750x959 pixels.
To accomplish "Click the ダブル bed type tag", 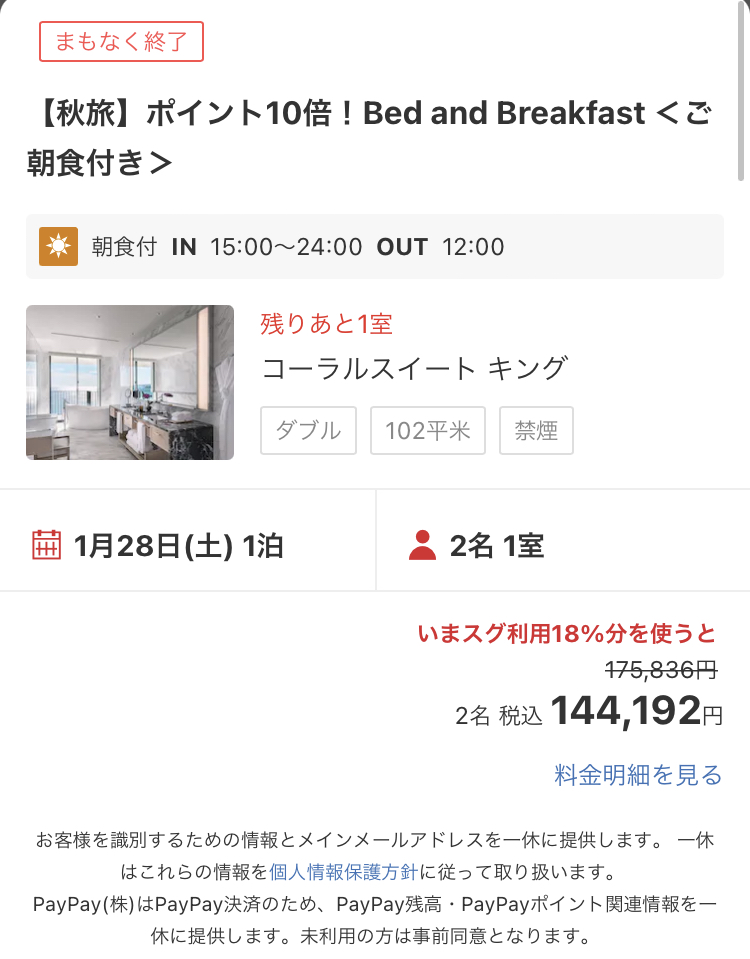I will click(308, 431).
